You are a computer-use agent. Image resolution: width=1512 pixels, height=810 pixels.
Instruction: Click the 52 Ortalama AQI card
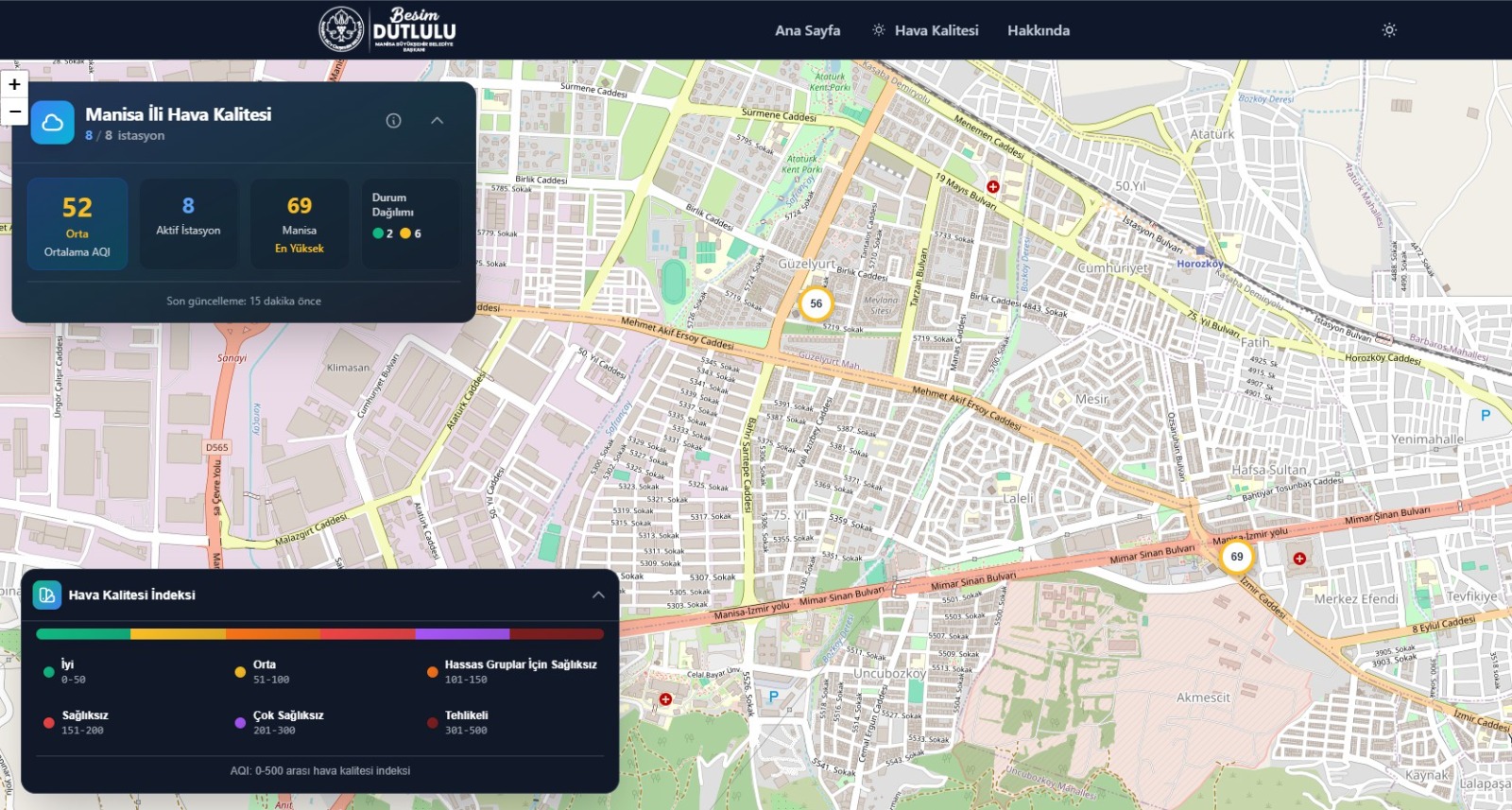point(77,225)
